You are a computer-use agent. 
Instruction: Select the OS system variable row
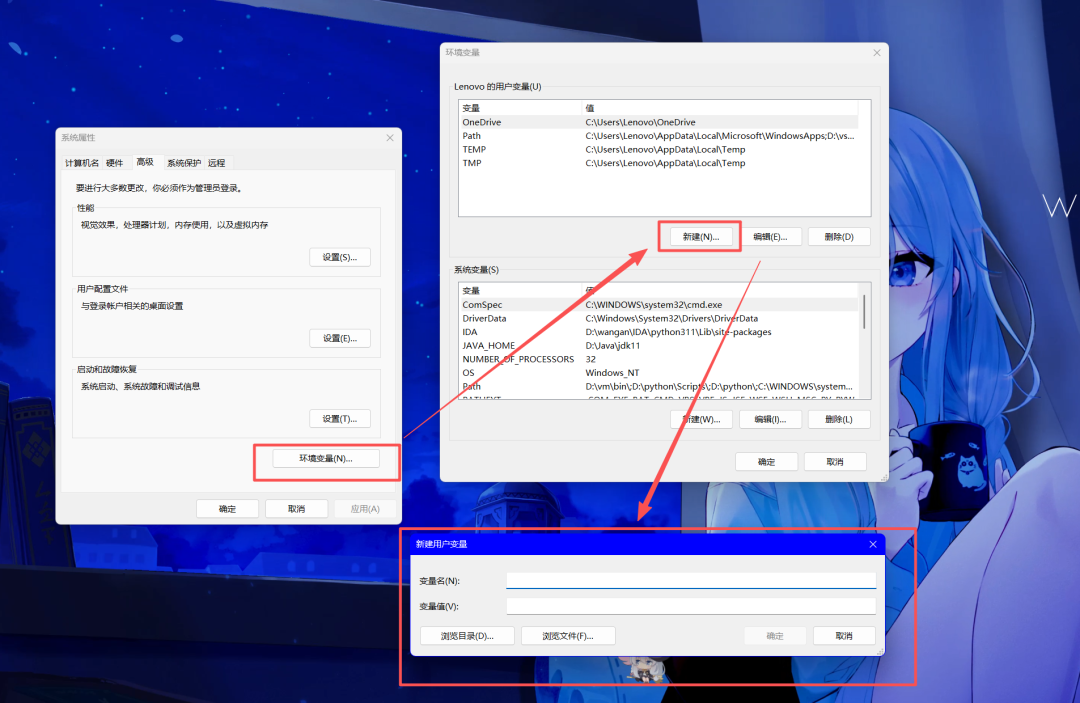(x=658, y=373)
